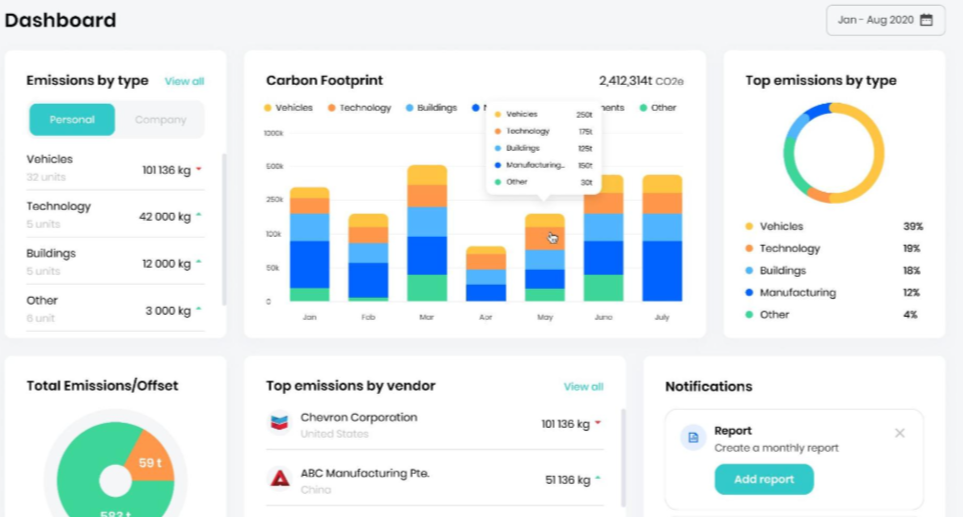Click the green up arrow beside ABC Manufacturing

[x=598, y=479]
